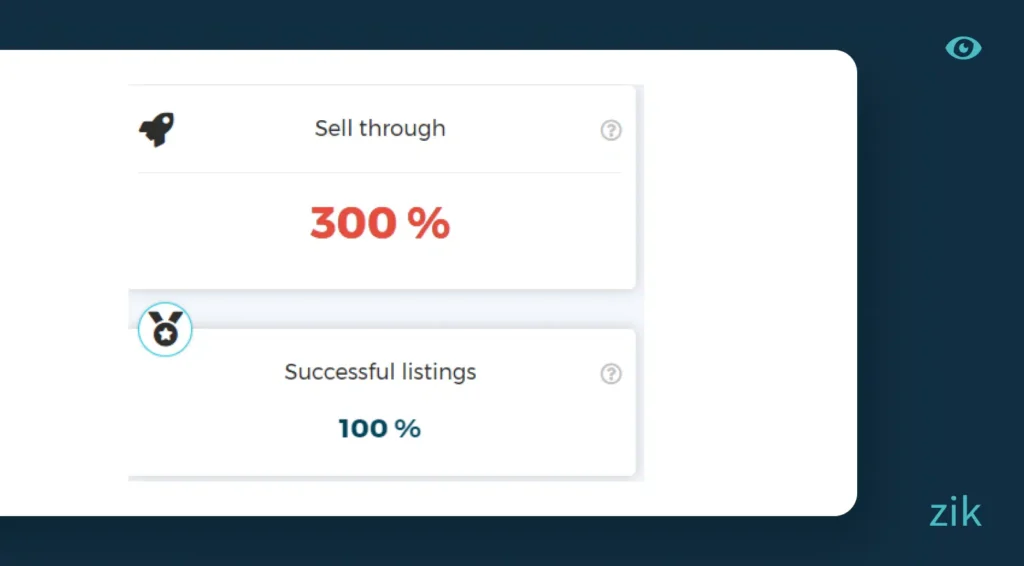Select the red 300 number

(354, 223)
